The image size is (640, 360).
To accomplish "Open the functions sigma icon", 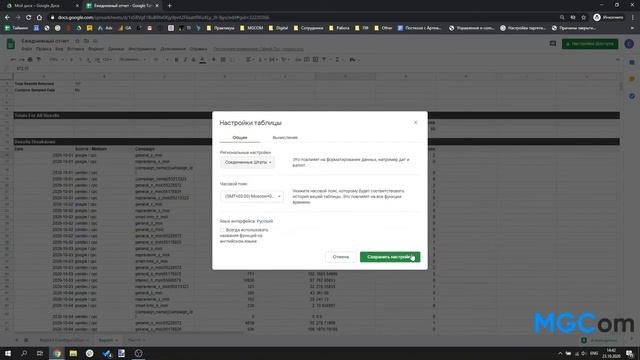I will point(338,60).
